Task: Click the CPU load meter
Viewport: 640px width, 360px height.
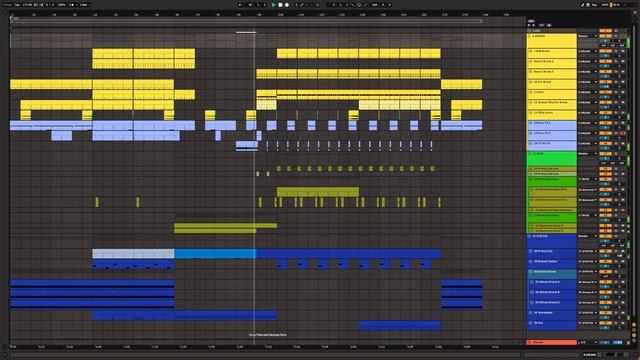Action: pyautogui.click(x=615, y=5)
